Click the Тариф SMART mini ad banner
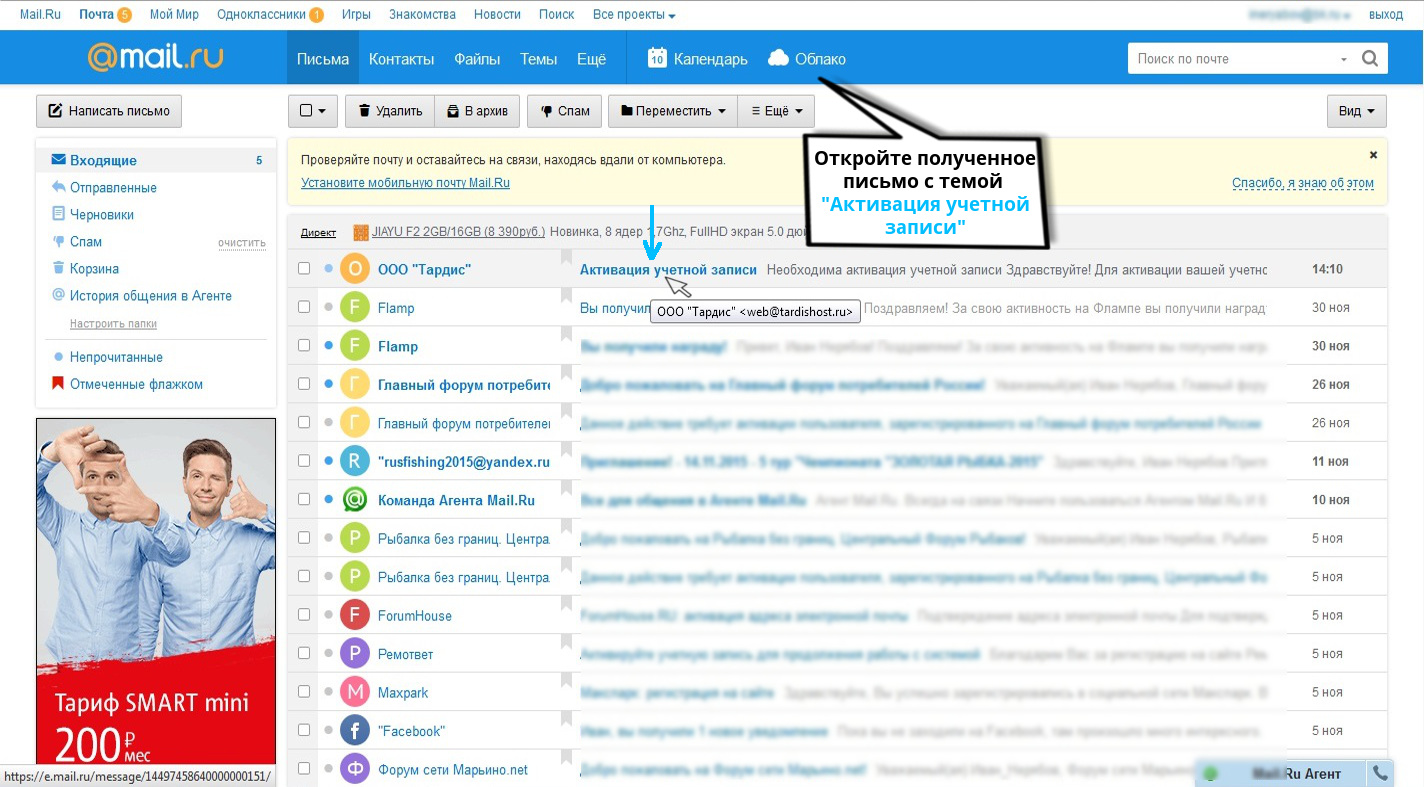 (x=156, y=592)
